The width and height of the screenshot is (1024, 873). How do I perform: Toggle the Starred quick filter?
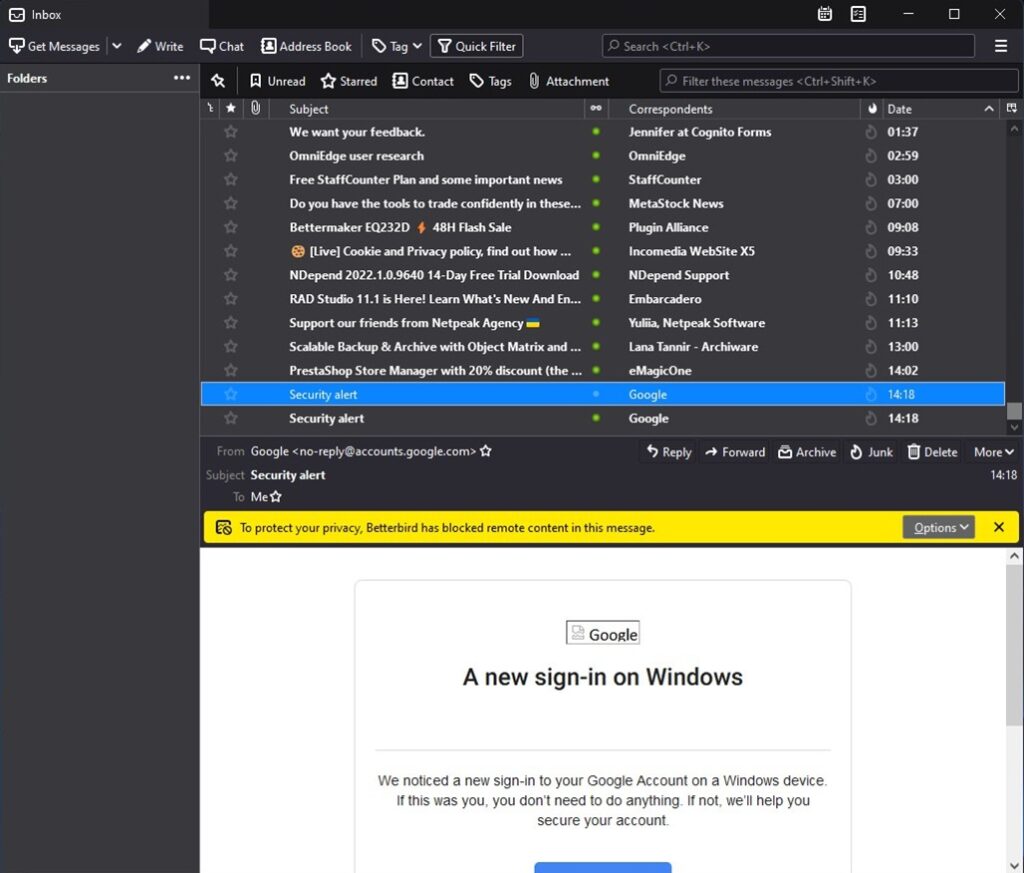pos(348,81)
